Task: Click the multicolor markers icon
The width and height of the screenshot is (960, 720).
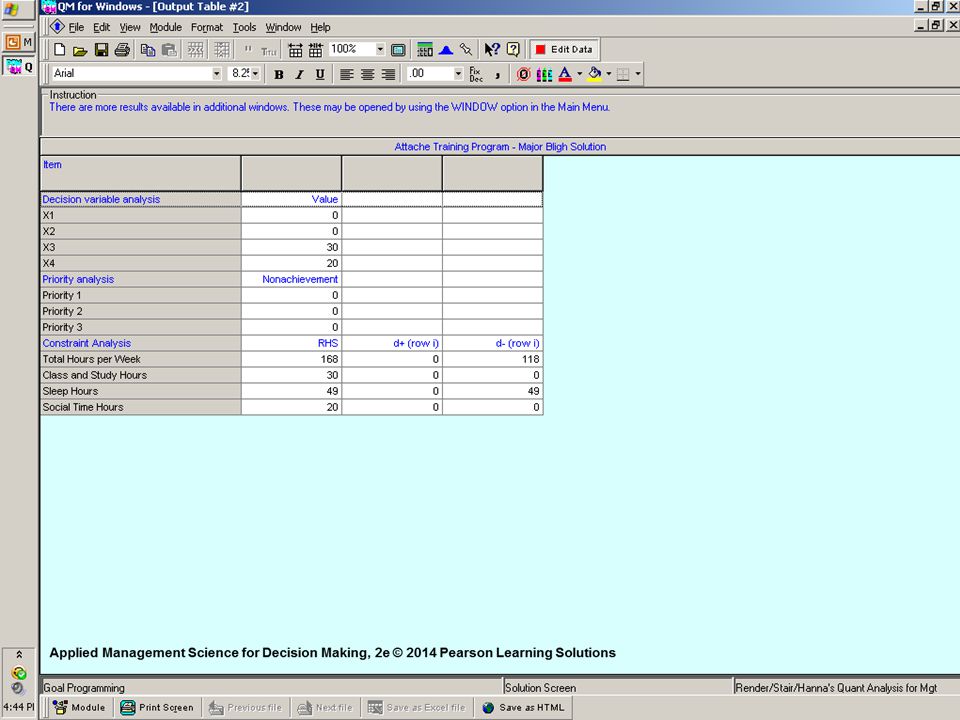Action: pos(544,75)
